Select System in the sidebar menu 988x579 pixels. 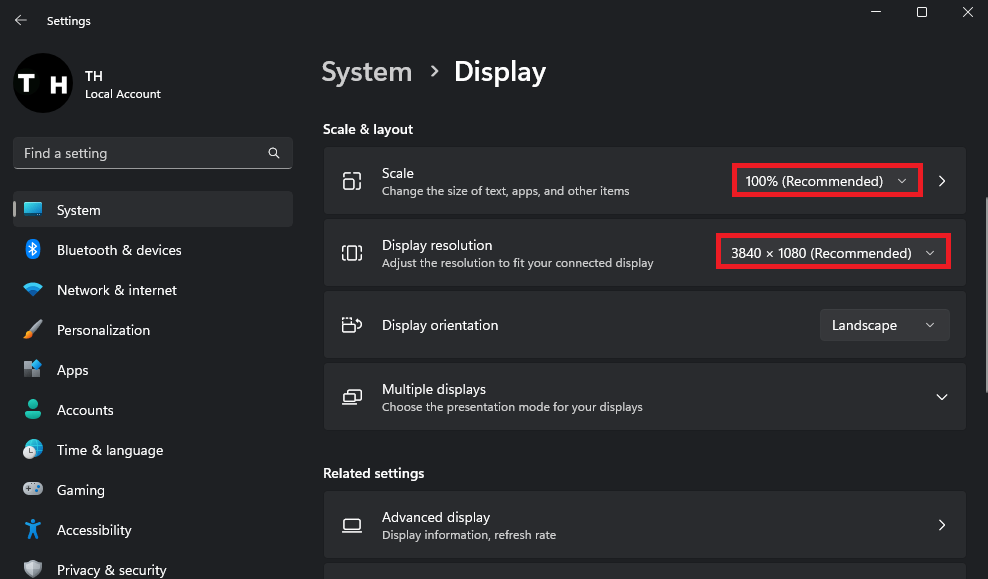coord(152,210)
